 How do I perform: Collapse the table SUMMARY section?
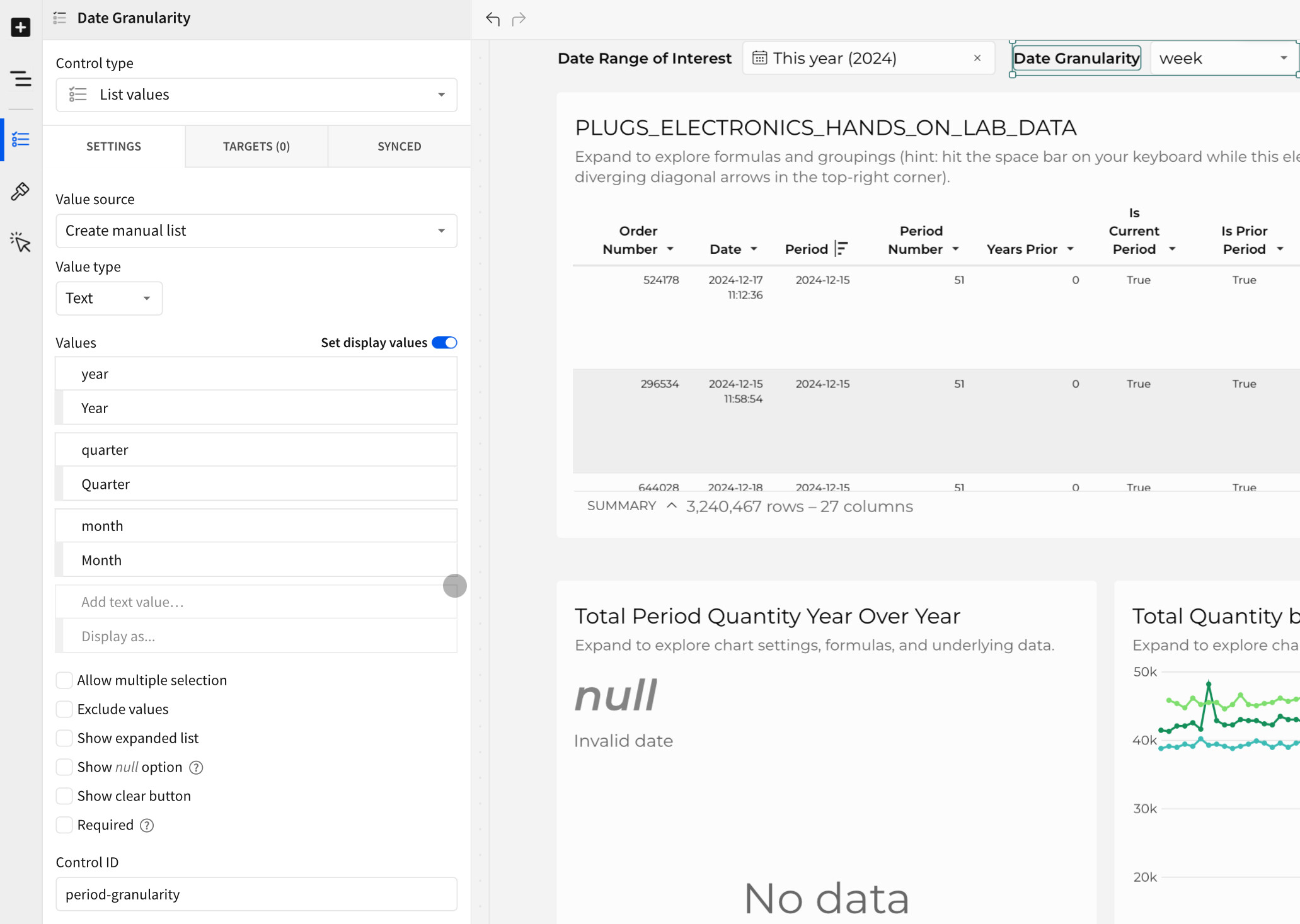pos(670,506)
